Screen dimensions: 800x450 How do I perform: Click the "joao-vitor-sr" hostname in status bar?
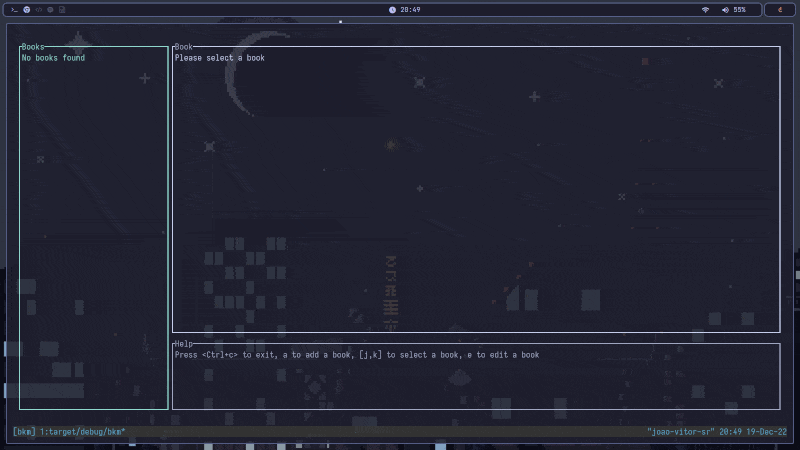pos(680,432)
